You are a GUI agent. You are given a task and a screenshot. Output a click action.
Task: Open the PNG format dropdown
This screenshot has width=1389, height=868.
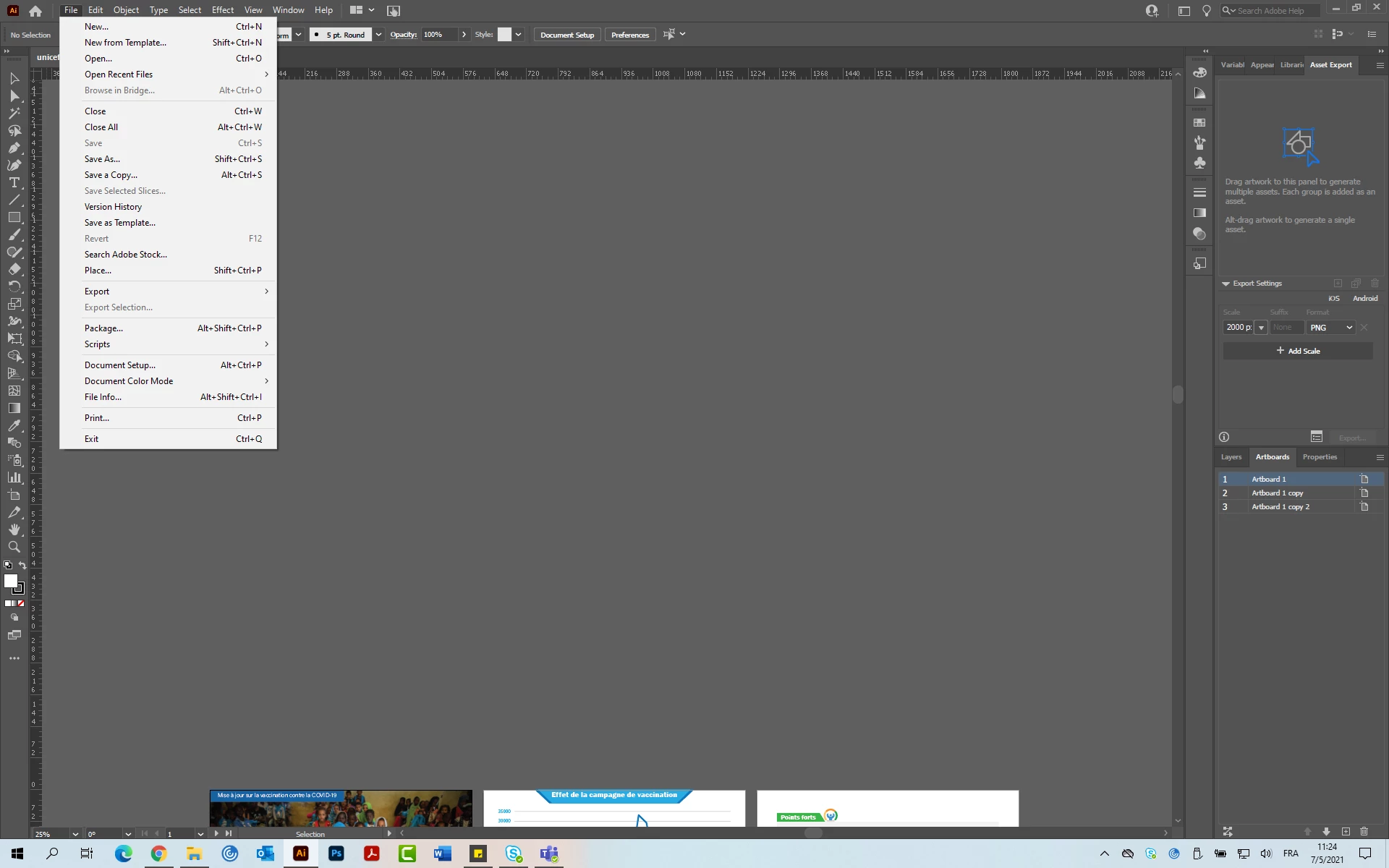coord(1331,328)
